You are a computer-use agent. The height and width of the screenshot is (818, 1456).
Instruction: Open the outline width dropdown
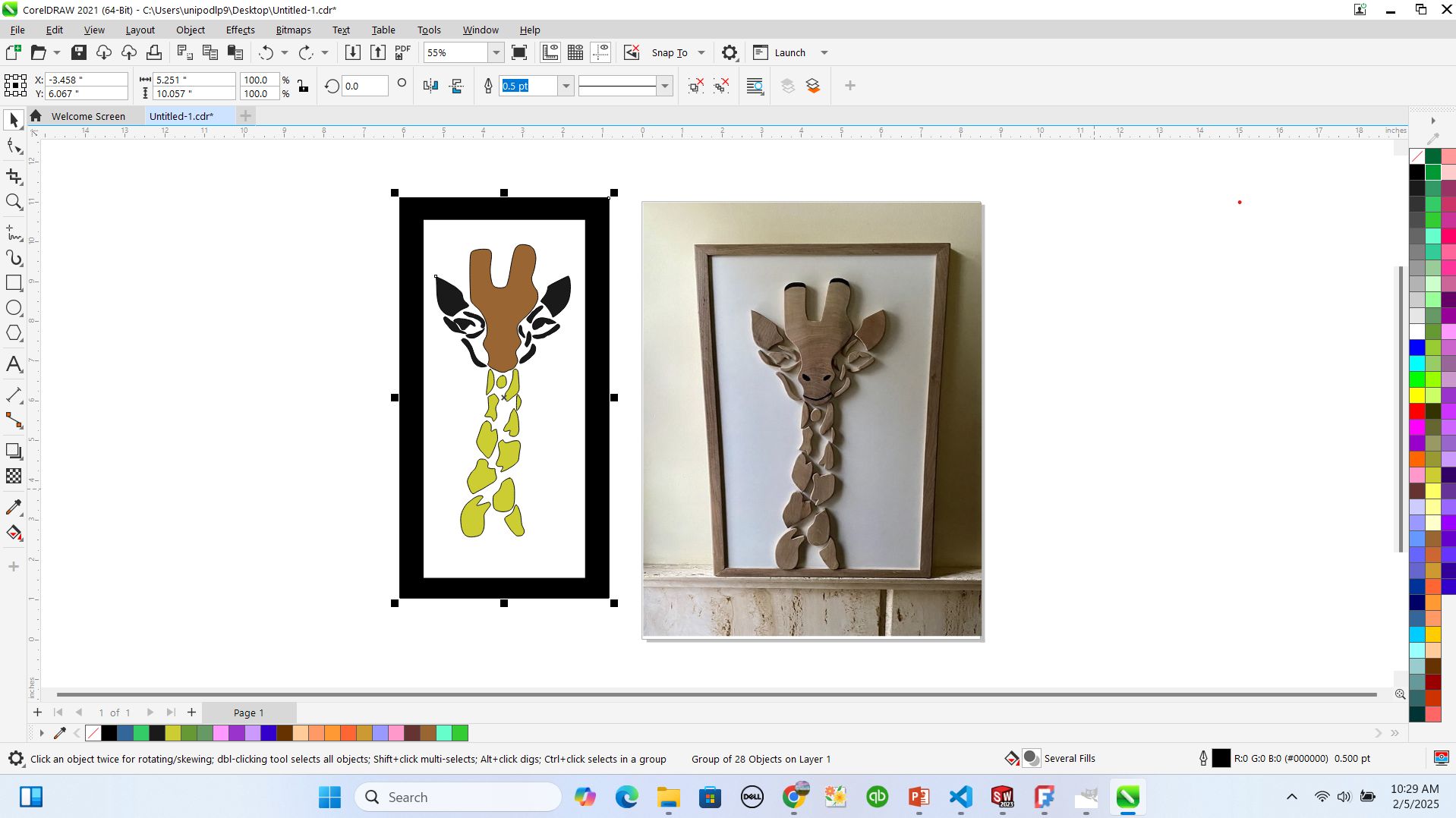click(566, 86)
